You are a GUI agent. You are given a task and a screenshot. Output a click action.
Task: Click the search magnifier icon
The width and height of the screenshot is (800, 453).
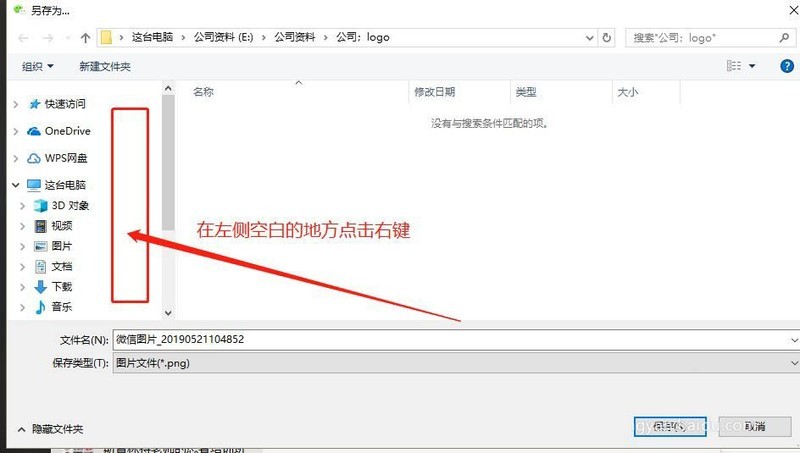(x=784, y=38)
